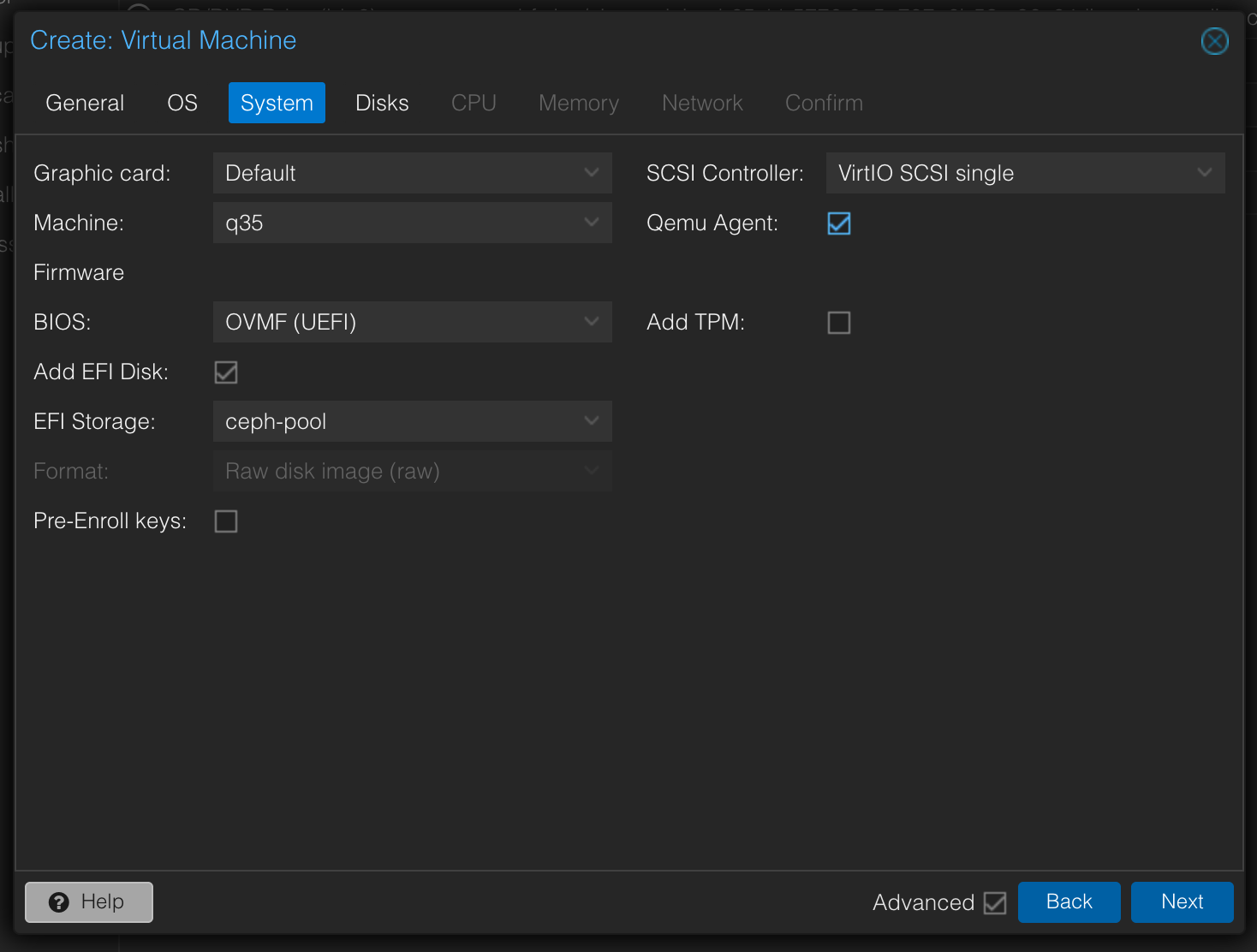Screen dimensions: 1257x952
Task: Disable the Qemu Agent checkbox
Action: (x=838, y=223)
